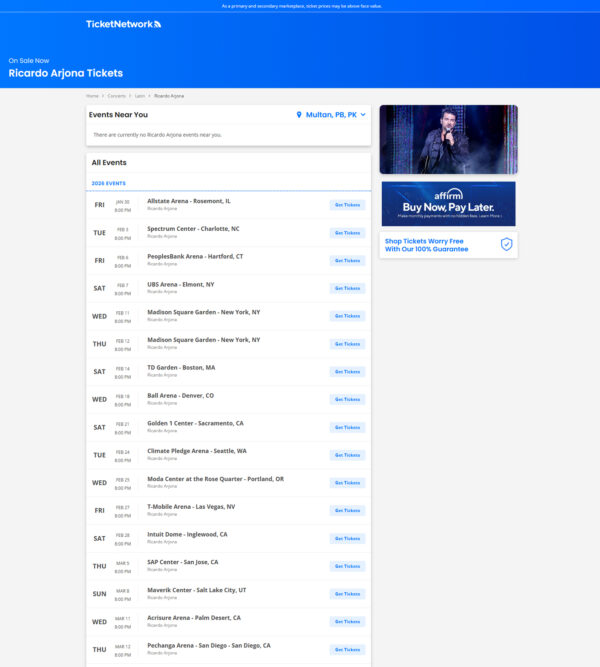Open THU Feb 12 Madison Square Garden title
Viewport: 600px width, 667px height.
click(x=203, y=340)
